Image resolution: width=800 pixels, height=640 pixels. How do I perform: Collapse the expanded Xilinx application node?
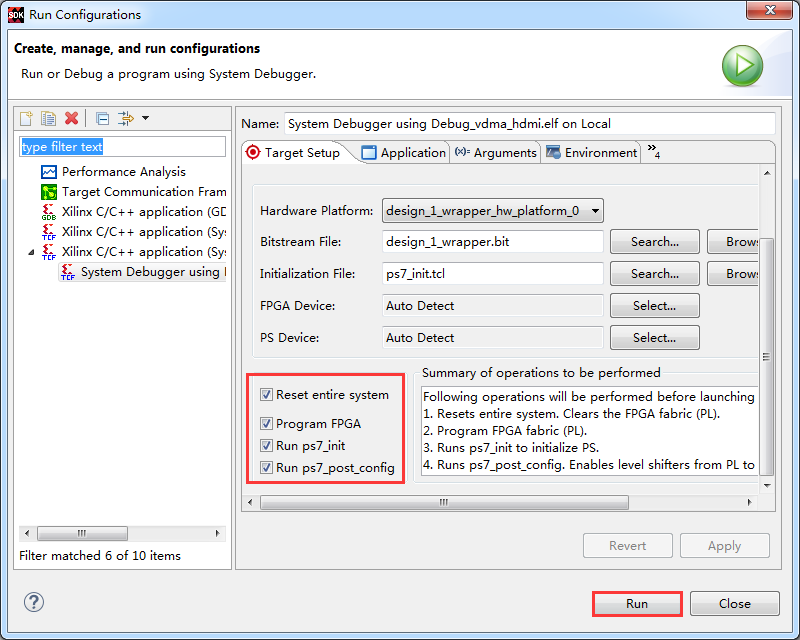point(31,252)
